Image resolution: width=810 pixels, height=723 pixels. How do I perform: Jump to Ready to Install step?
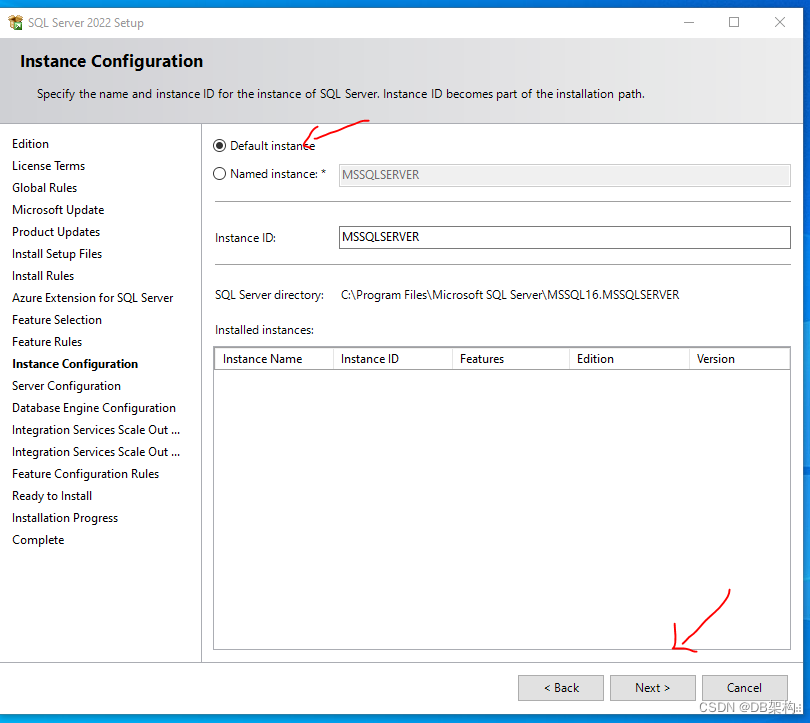(x=51, y=495)
